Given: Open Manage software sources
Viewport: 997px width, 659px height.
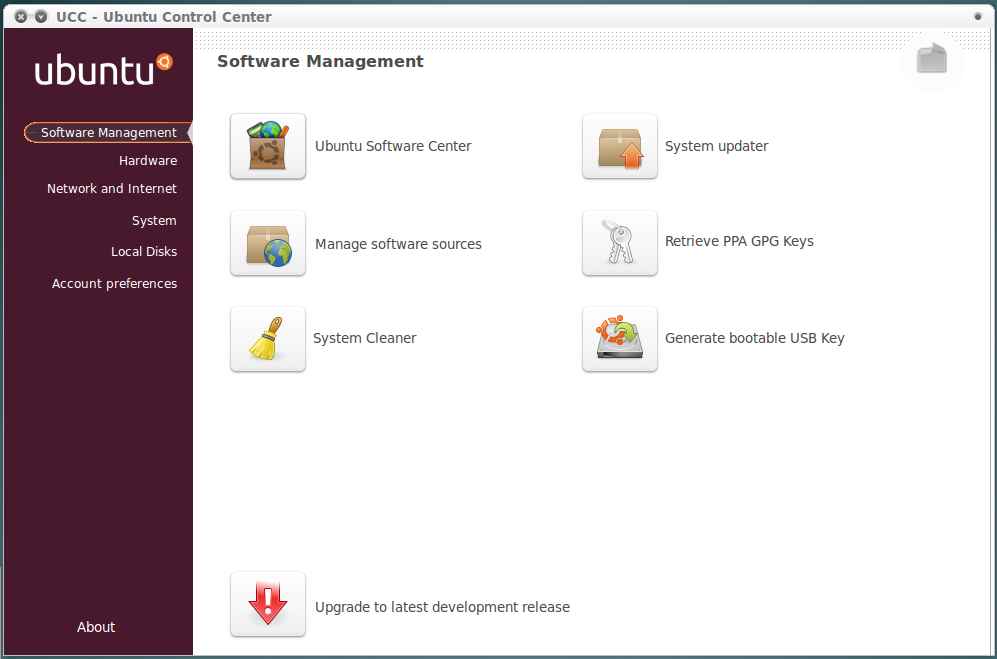Looking at the screenshot, I should point(267,243).
